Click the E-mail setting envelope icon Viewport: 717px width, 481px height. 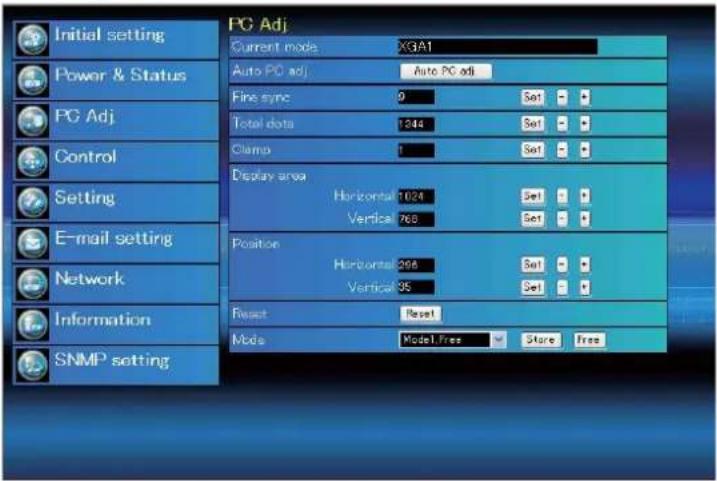(x=32, y=243)
